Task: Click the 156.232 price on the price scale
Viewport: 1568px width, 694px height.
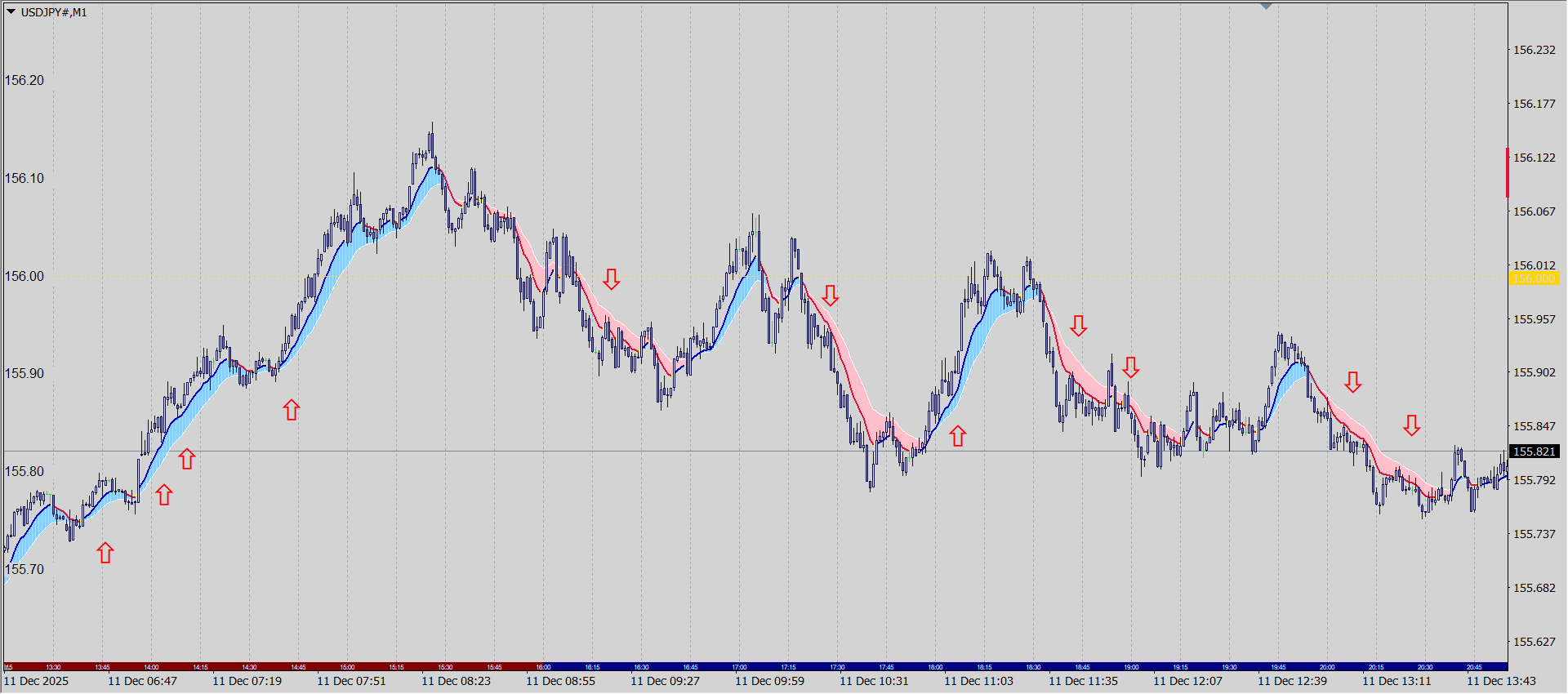Action: [x=1535, y=50]
